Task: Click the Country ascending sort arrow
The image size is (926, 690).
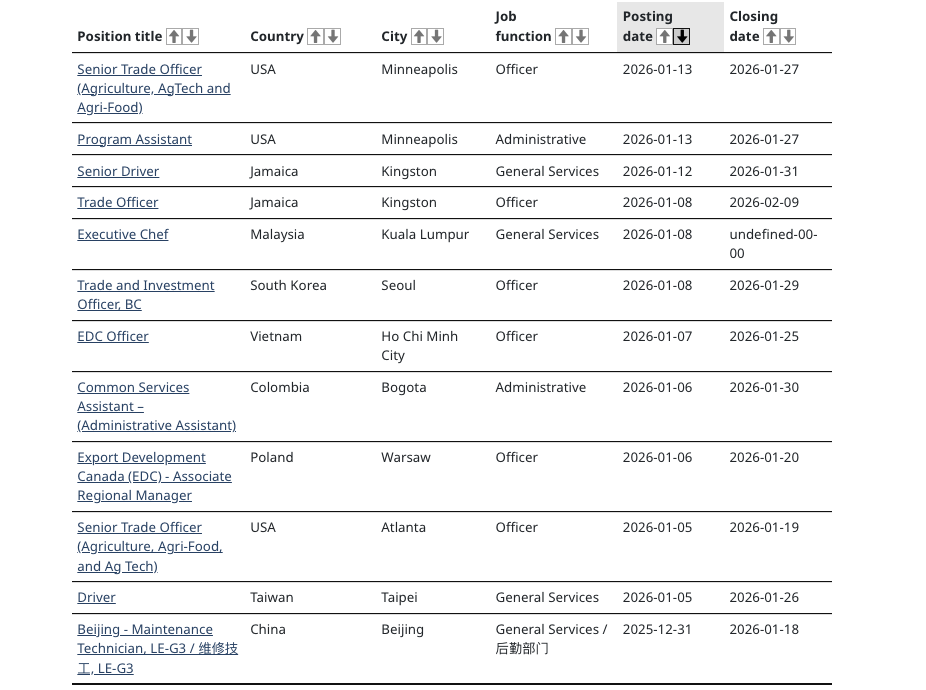Action: coord(313,36)
